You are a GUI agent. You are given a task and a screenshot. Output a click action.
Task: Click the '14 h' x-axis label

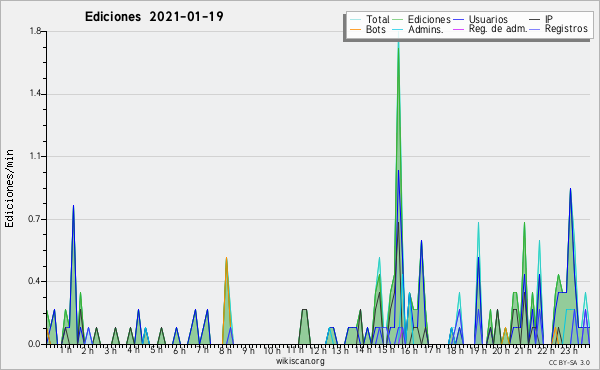coord(363,350)
